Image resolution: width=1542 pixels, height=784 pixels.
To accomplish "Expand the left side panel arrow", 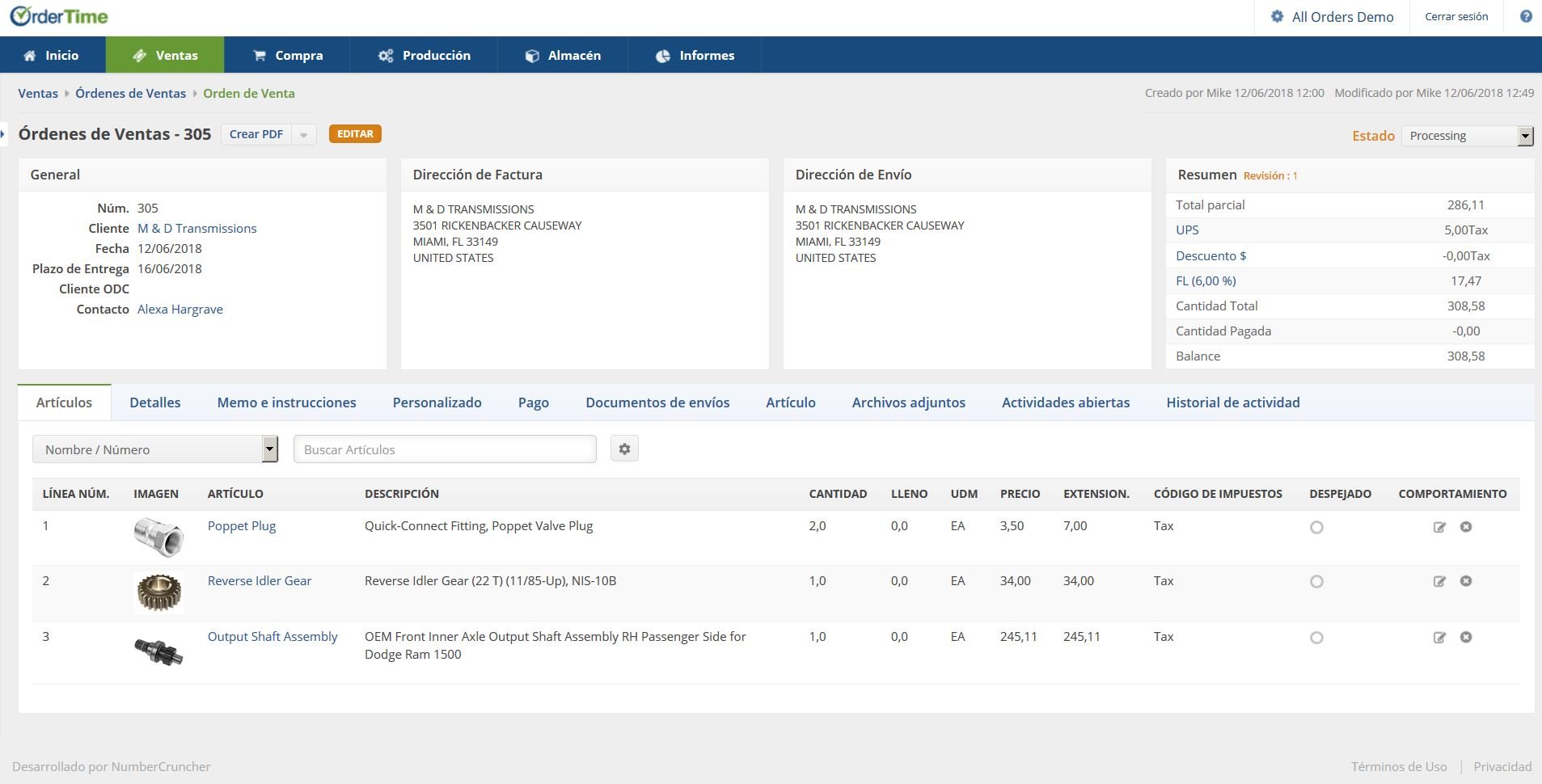I will point(3,134).
